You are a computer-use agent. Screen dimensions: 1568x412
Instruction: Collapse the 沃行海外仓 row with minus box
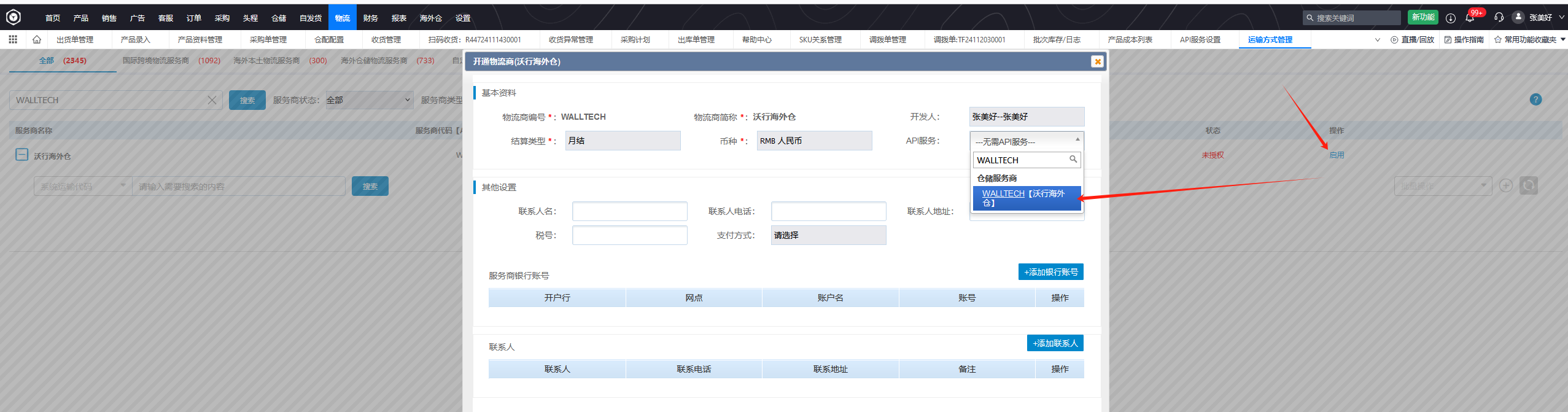coord(21,155)
